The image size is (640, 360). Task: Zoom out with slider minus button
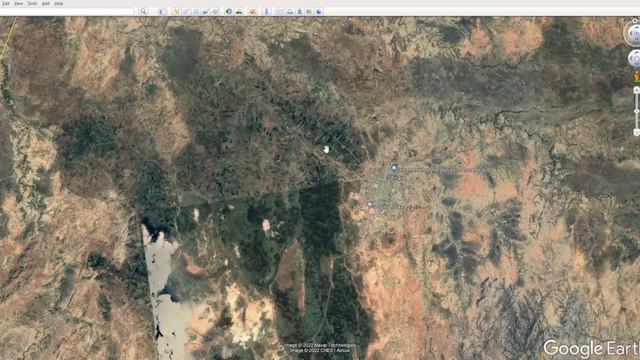636,132
